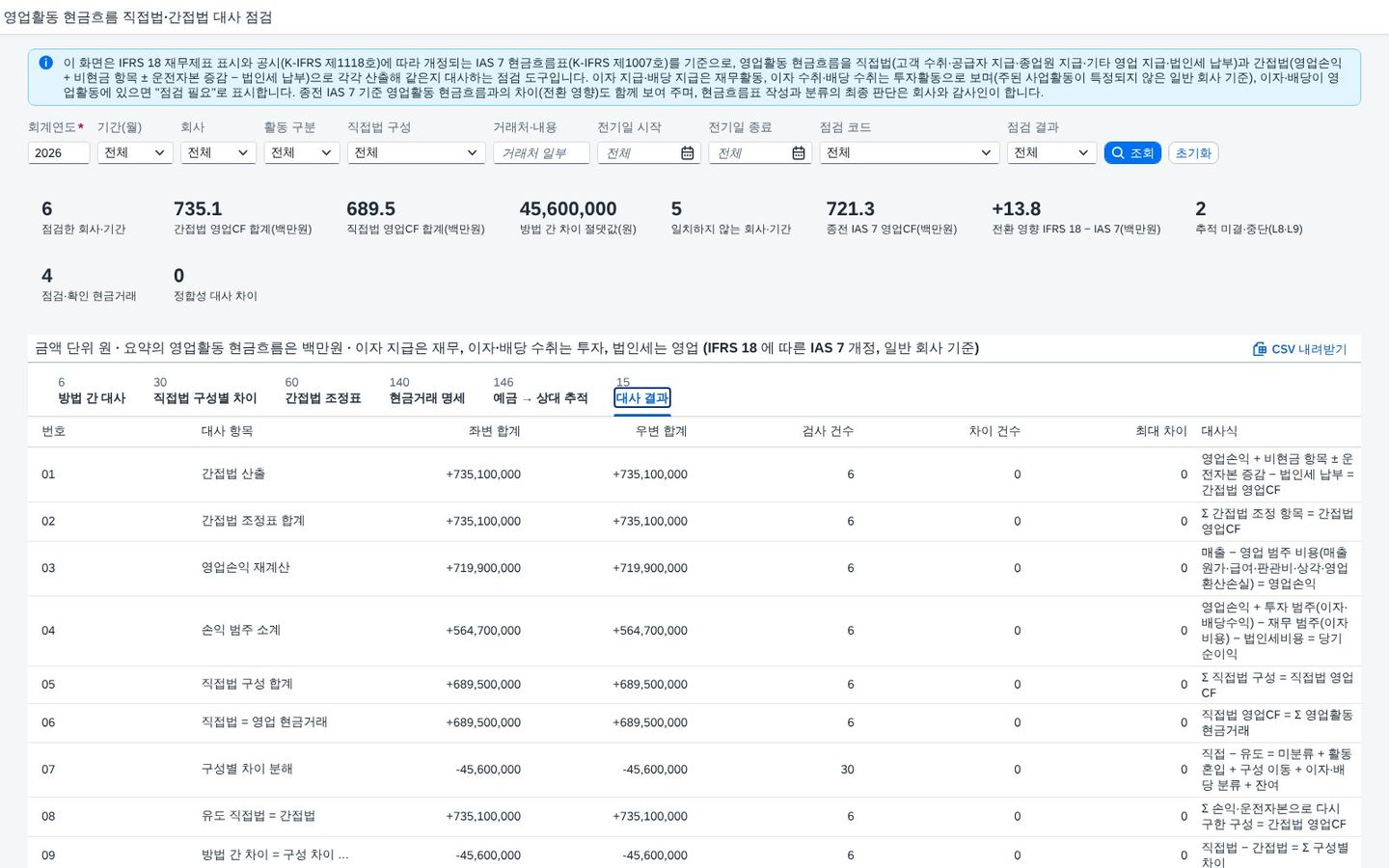Click the 회계연도 input field
The width and height of the screenshot is (1389, 868).
pos(59,152)
